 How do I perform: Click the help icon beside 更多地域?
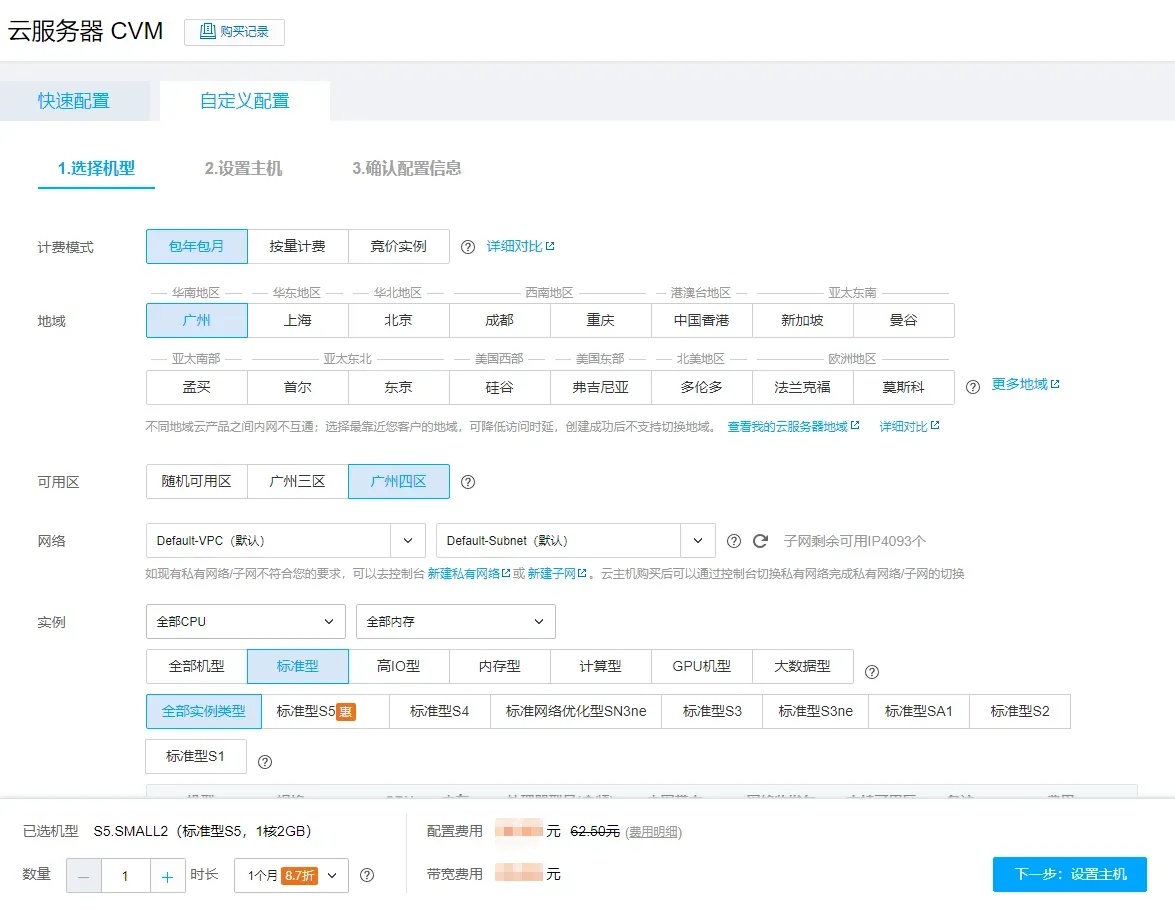tap(973, 387)
